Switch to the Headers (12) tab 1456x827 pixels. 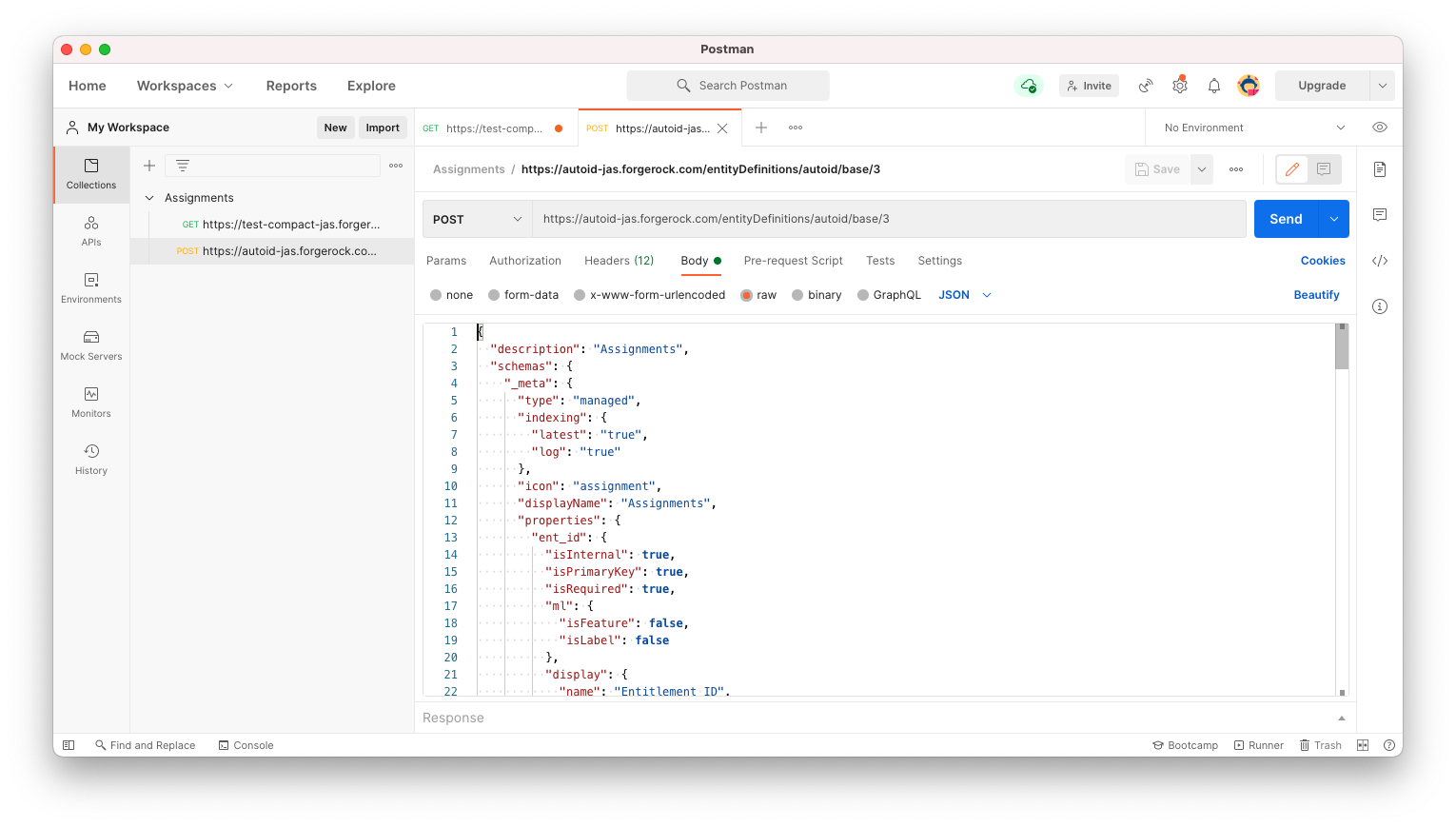(x=620, y=261)
